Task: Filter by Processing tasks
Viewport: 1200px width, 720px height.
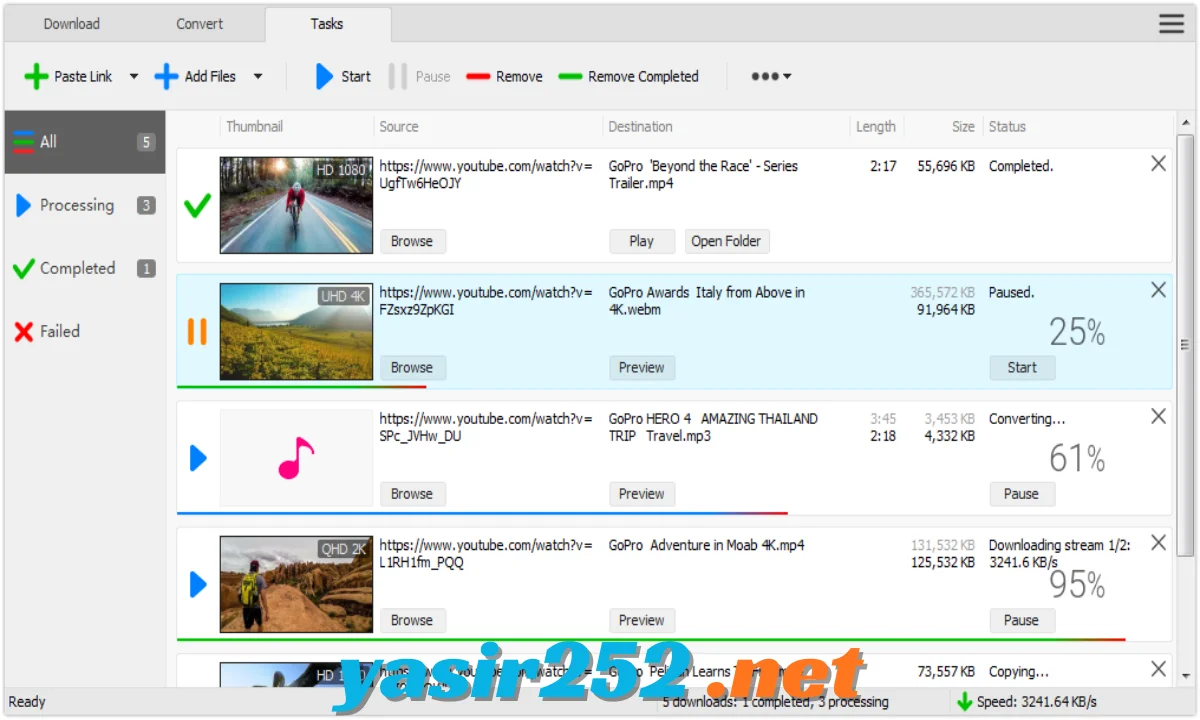Action: [x=84, y=205]
